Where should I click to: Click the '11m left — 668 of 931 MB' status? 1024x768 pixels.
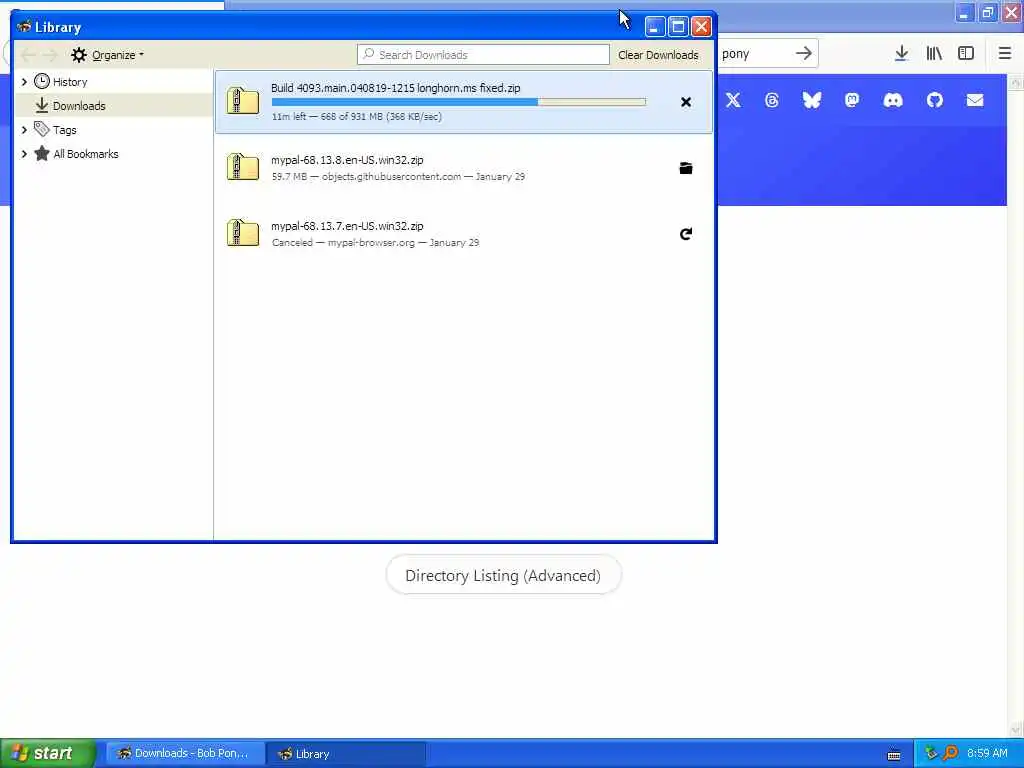tap(357, 117)
